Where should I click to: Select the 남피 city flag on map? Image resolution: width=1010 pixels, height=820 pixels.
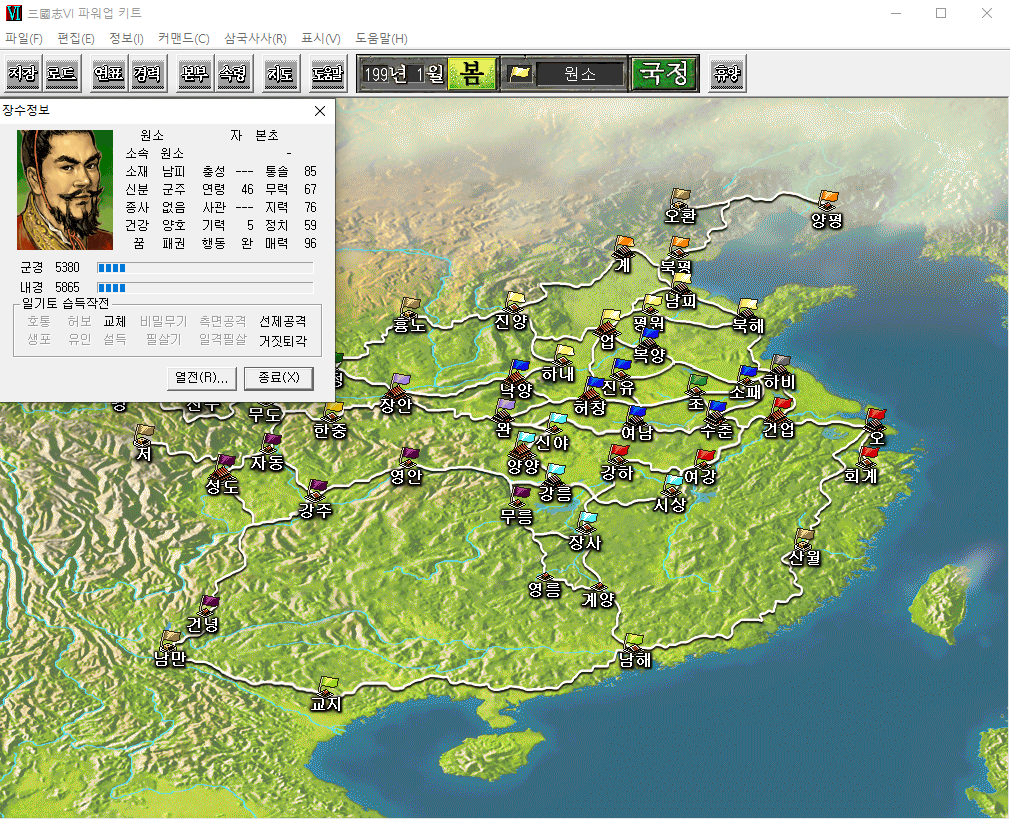pos(681,281)
